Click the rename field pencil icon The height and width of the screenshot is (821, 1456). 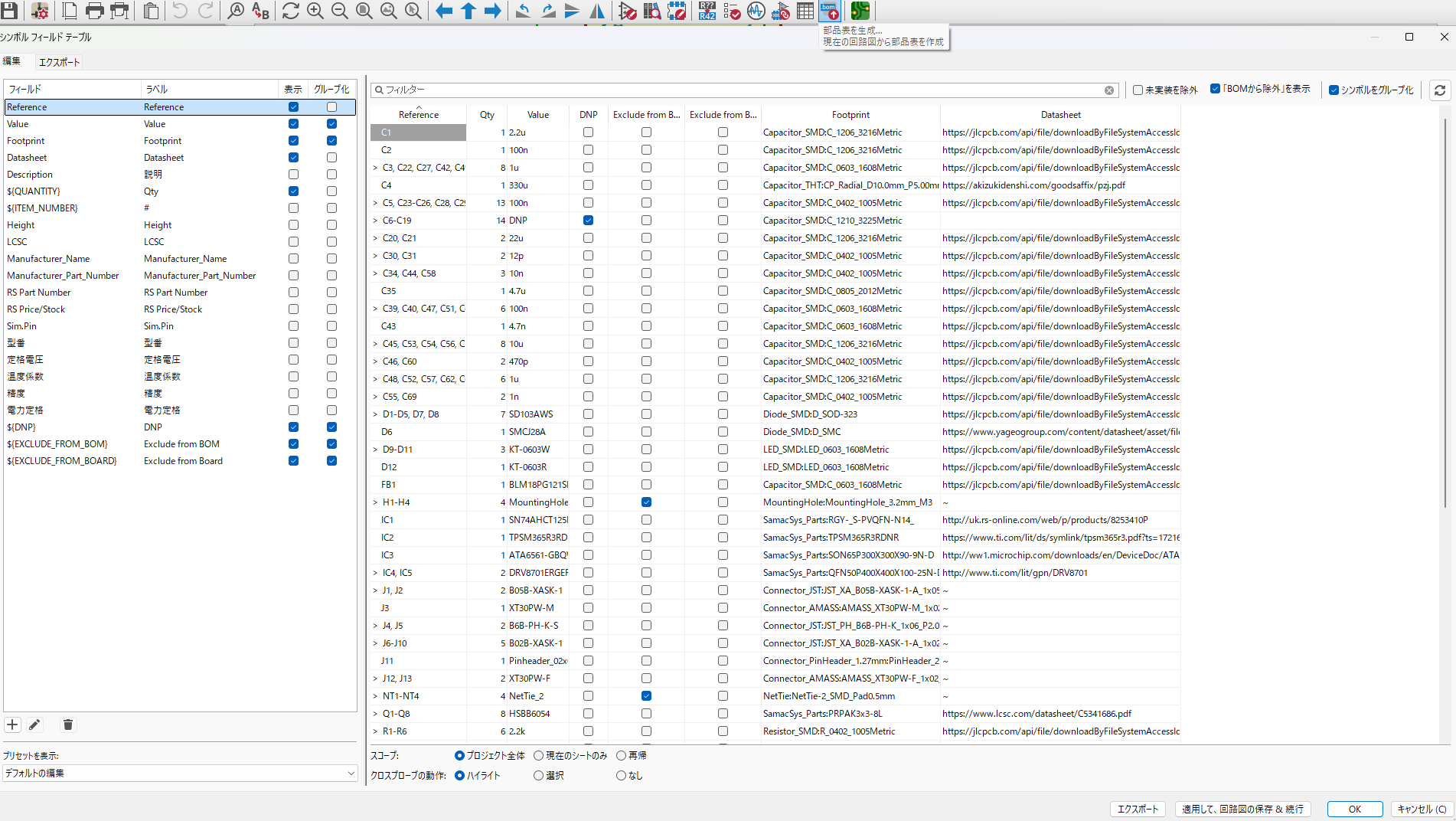[x=34, y=725]
